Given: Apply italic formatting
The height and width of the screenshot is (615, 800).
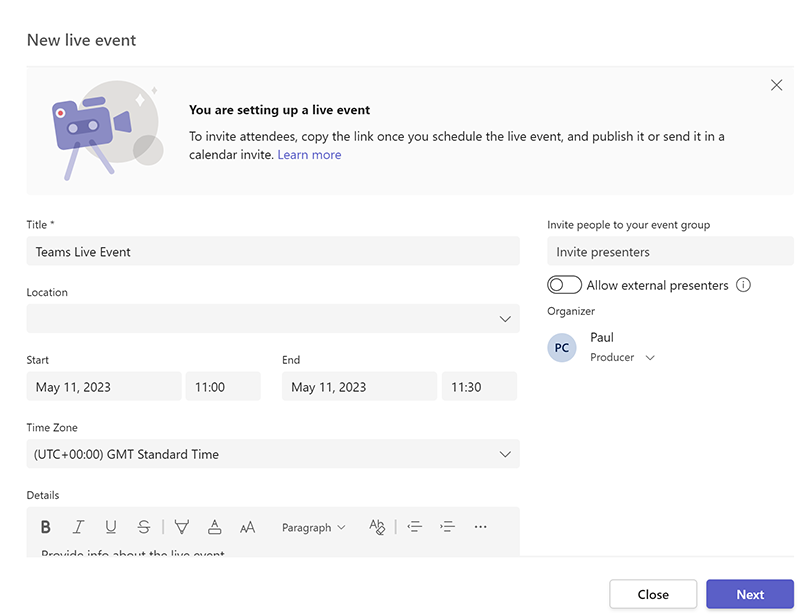Looking at the screenshot, I should point(78,527).
